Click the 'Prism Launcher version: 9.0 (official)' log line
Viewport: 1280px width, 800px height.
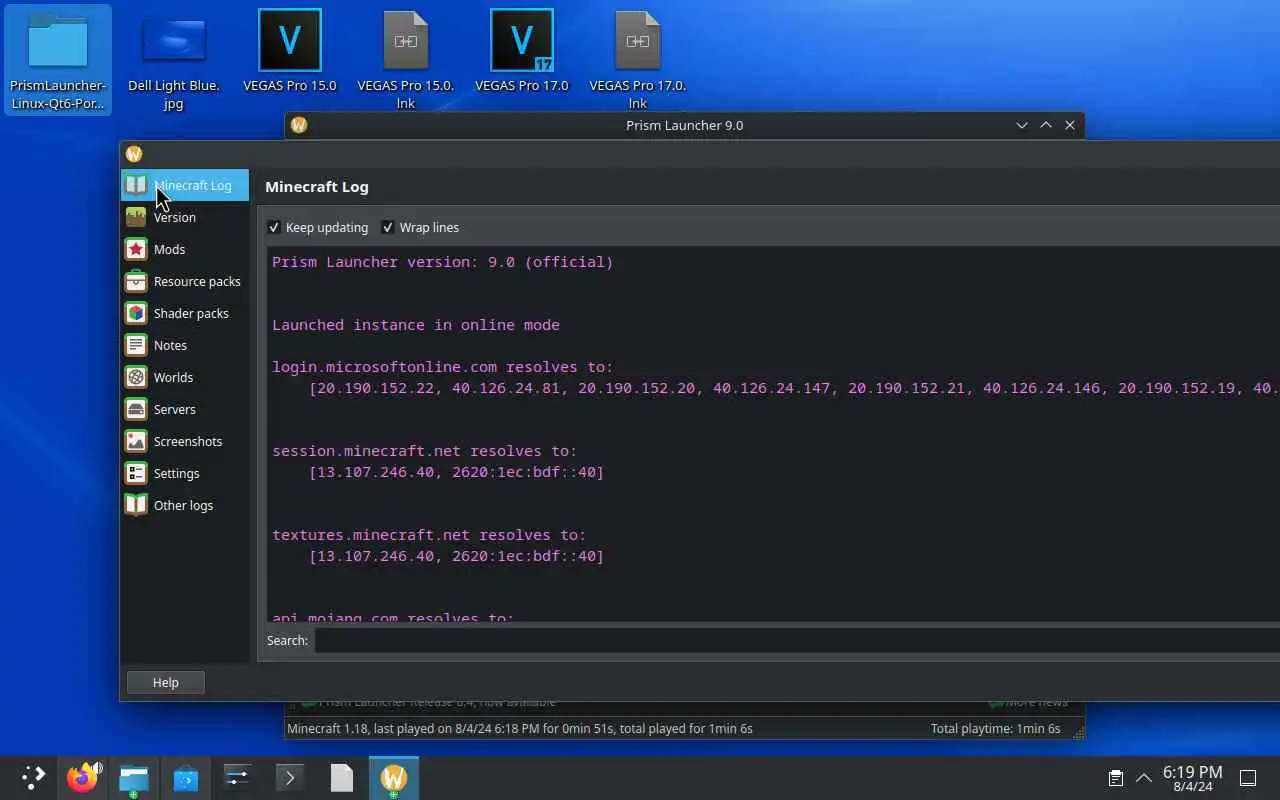442,262
